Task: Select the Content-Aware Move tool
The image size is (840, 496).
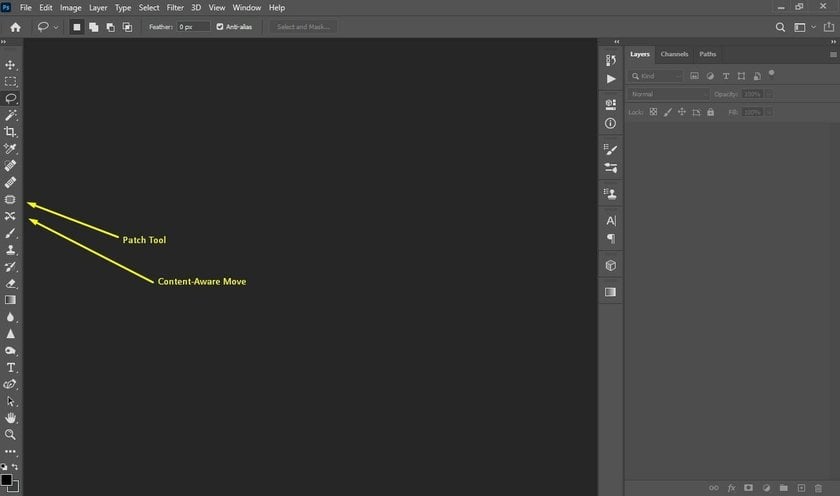Action: tap(10, 216)
